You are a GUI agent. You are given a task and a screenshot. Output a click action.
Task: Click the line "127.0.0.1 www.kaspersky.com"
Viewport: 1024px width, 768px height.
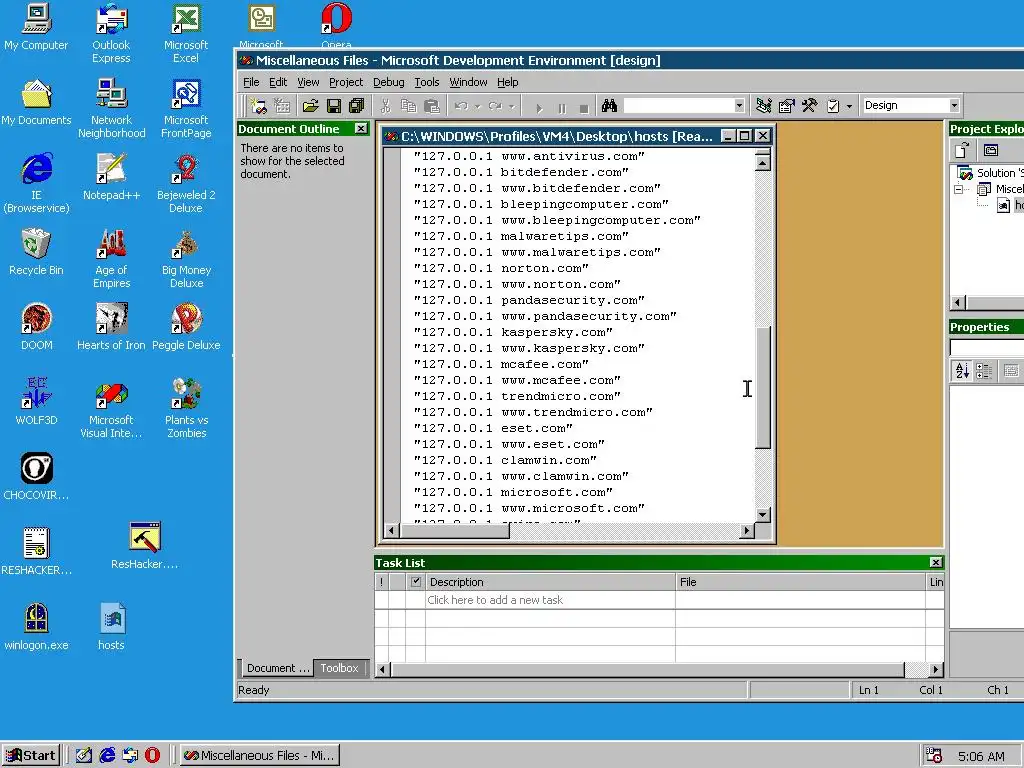pos(529,348)
